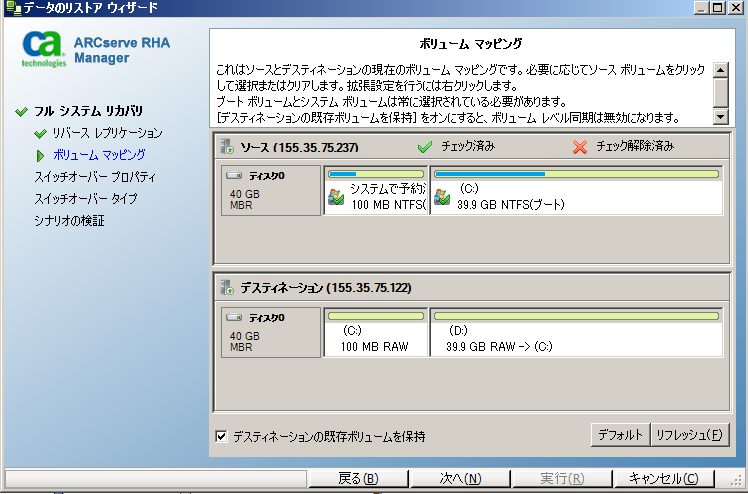Viewport: 748px width, 494px height.
Task: Click the red チェック解除済み legend icon
Action: click(580, 146)
